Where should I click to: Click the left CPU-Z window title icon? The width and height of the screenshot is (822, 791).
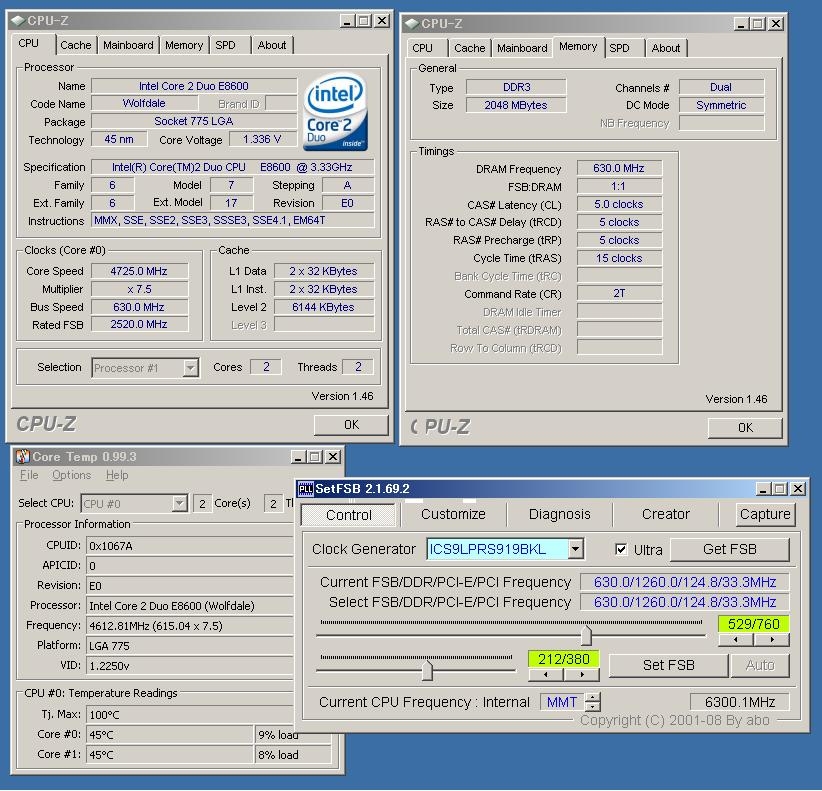[18, 20]
